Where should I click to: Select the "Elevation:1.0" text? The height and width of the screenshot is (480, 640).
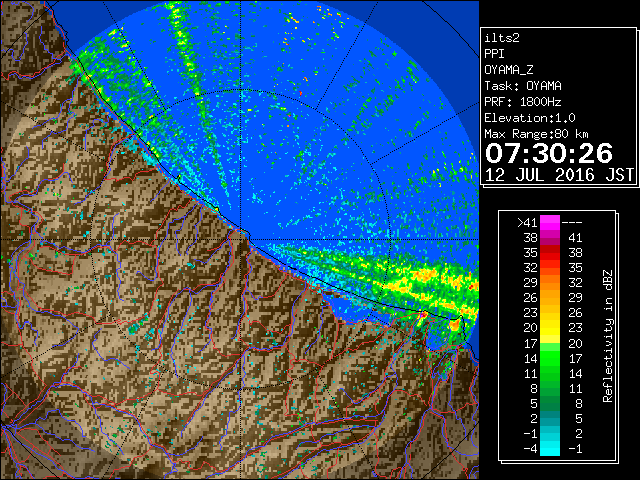click(x=530, y=118)
